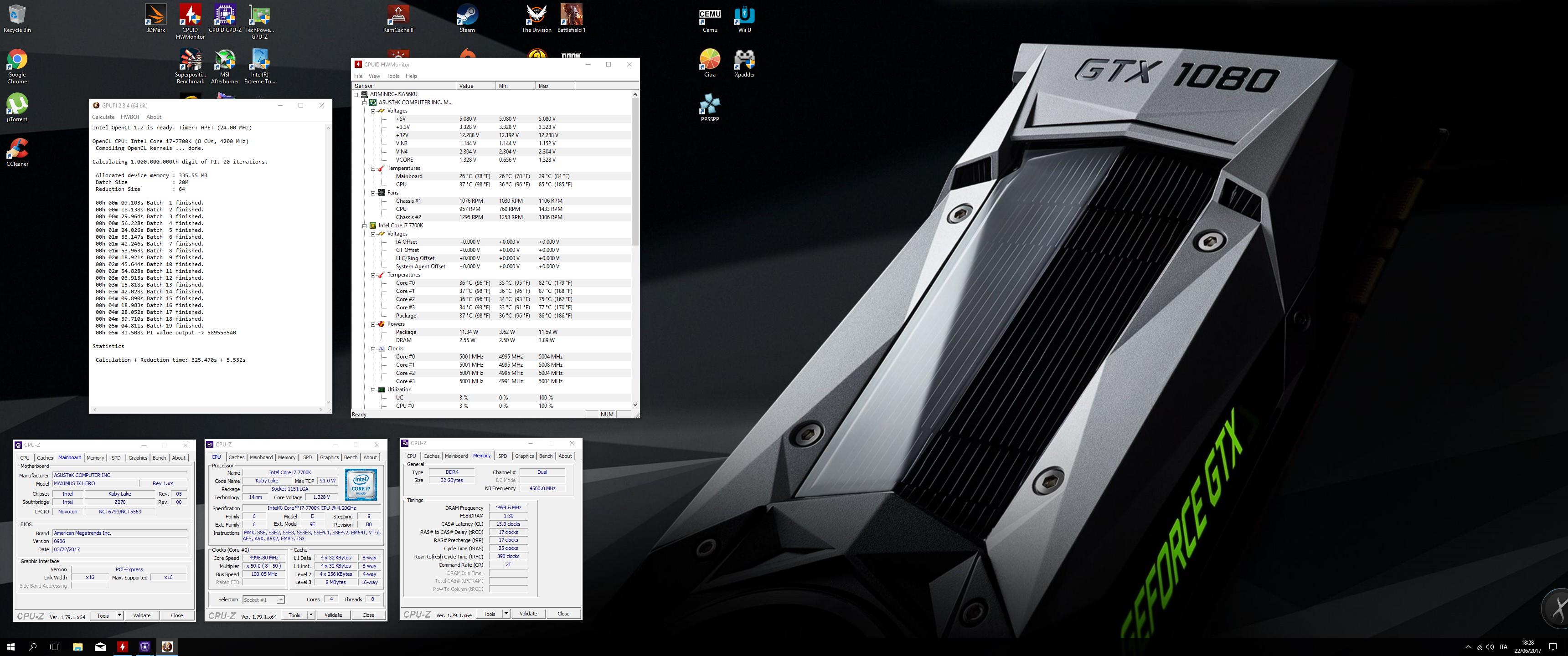The height and width of the screenshot is (656, 1568).
Task: Open RamCache II desktop icon
Action: (398, 18)
